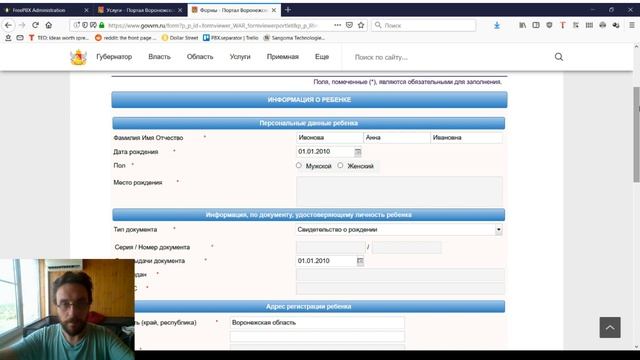Open document issue date calendar picker
640x360 pixels.
point(360,261)
